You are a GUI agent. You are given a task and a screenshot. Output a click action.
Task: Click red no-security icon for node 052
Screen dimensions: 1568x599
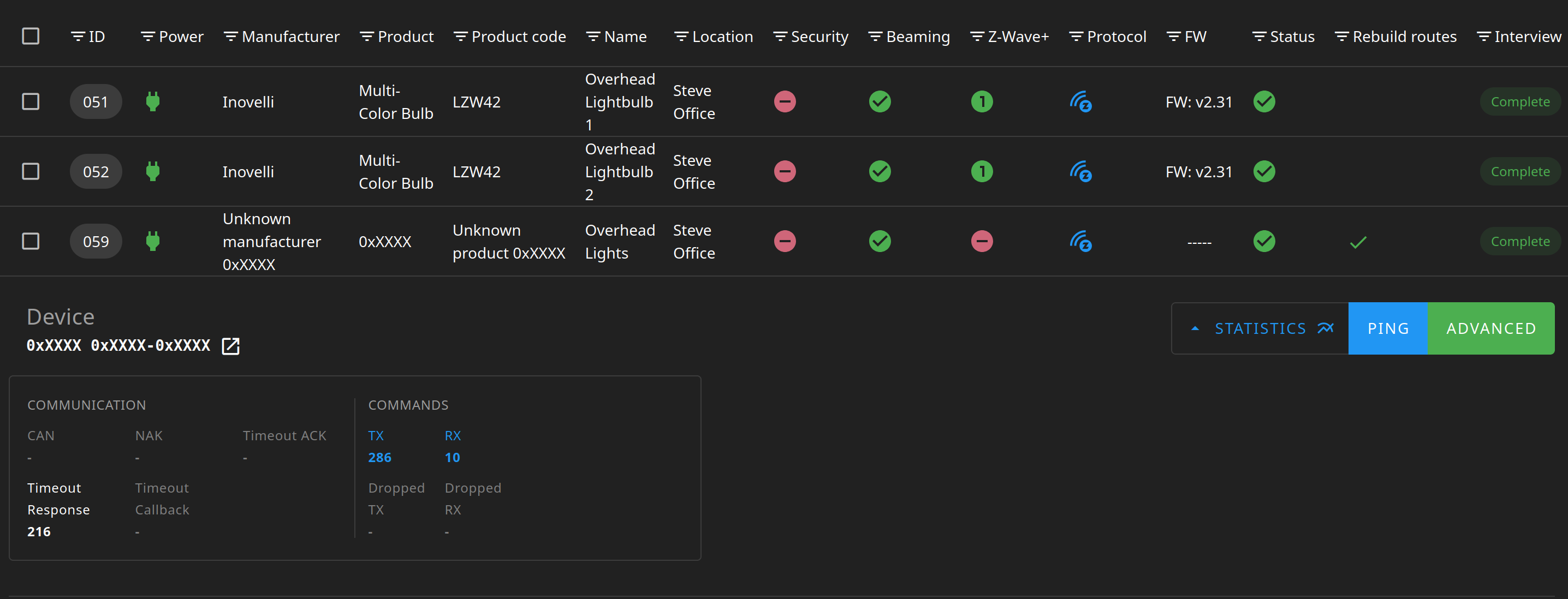785,172
